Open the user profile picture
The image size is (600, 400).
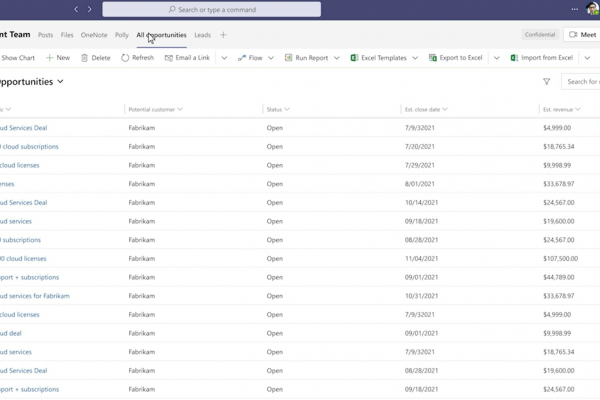593,8
